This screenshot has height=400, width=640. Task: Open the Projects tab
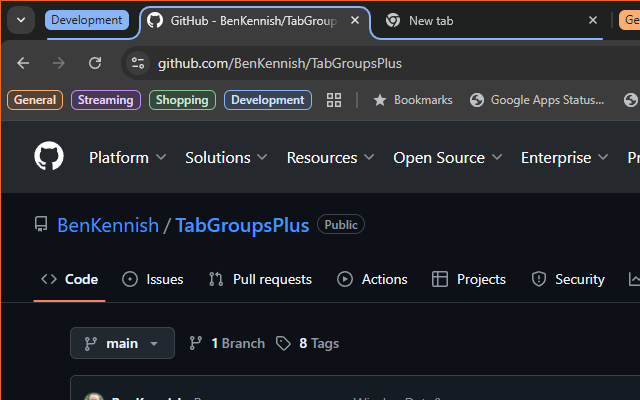coord(469,280)
